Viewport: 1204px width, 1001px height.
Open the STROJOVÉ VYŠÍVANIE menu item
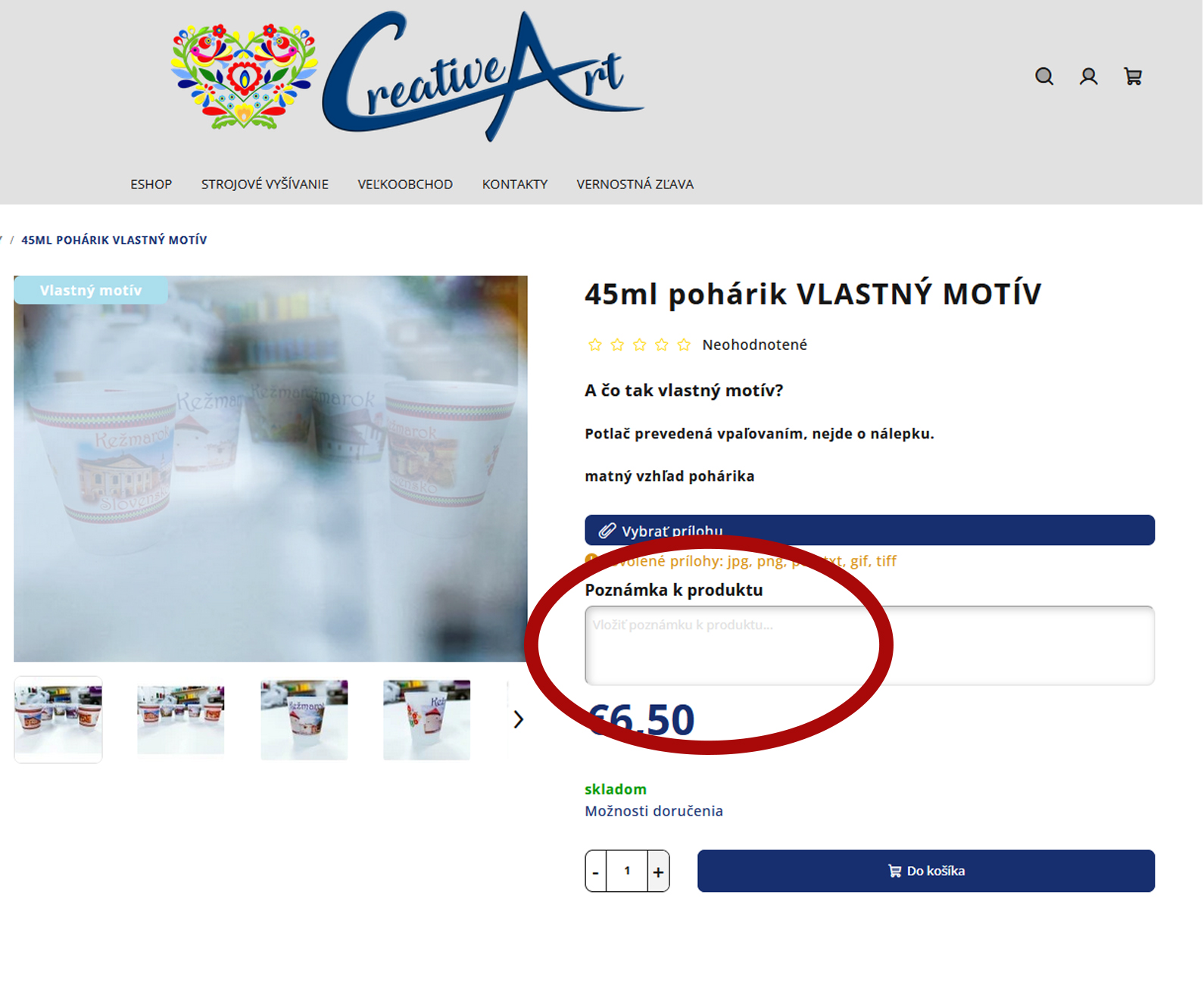(265, 184)
